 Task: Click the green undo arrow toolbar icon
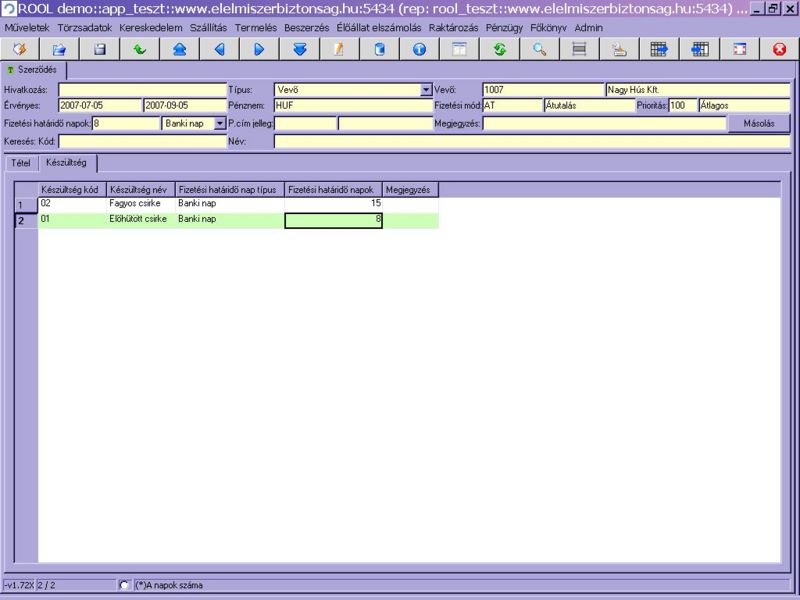(x=139, y=49)
